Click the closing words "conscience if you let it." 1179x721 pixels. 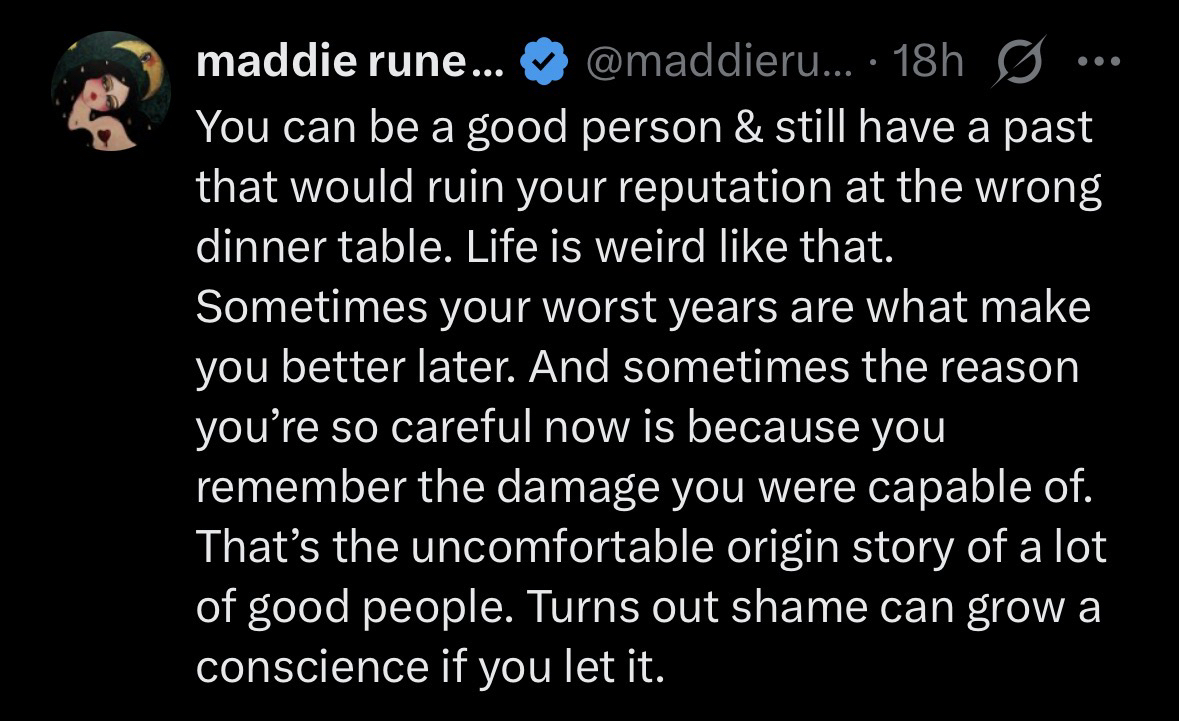[x=430, y=667]
